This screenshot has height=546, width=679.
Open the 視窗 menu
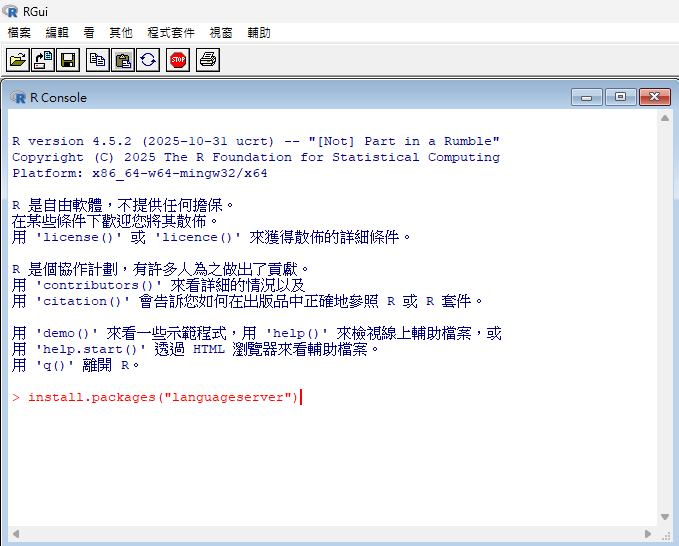pyautogui.click(x=221, y=33)
